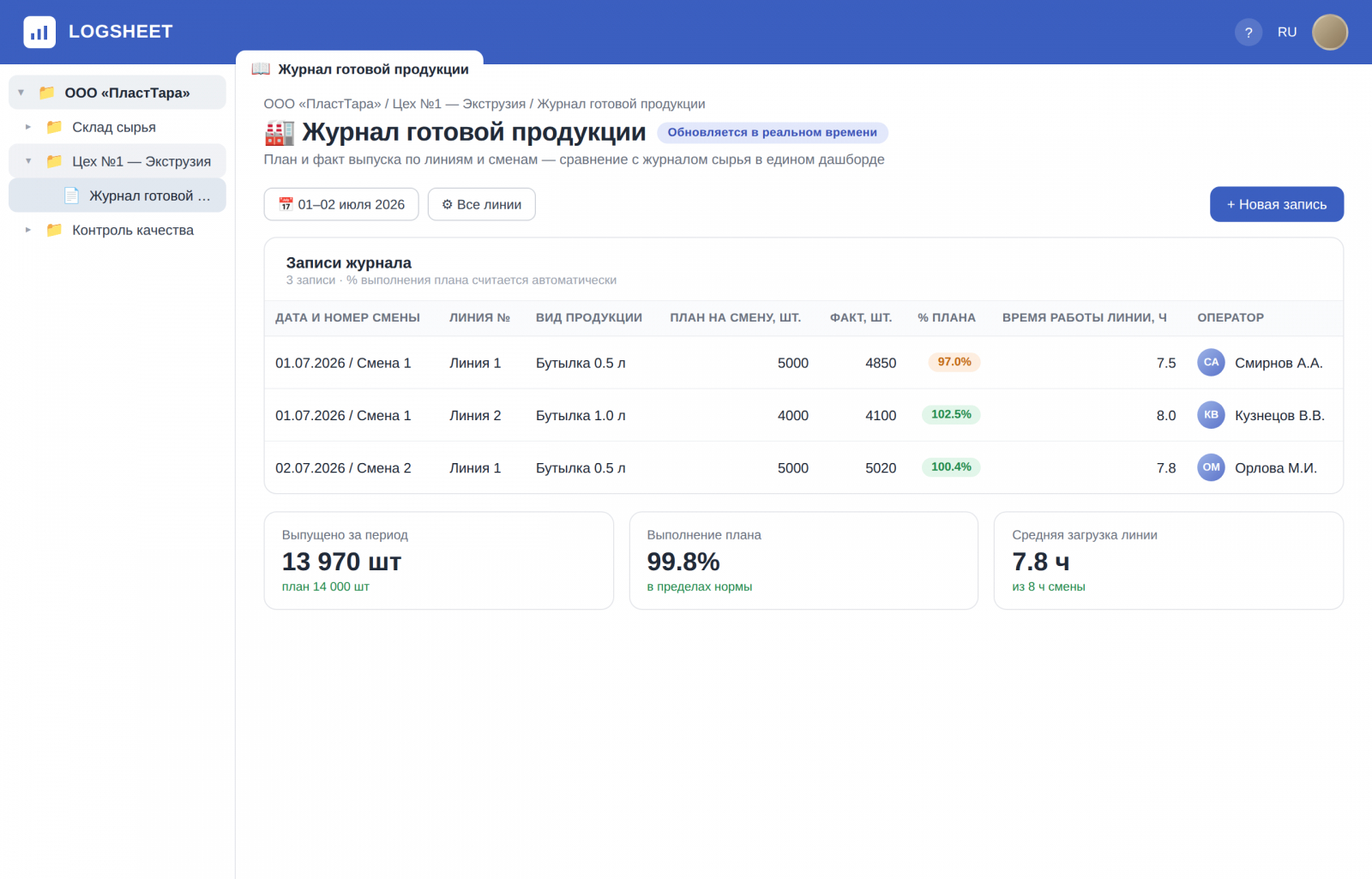Viewport: 1372px width, 879px height.
Task: Click Смирнов А.А. operator avatar CA
Action: tap(1211, 363)
